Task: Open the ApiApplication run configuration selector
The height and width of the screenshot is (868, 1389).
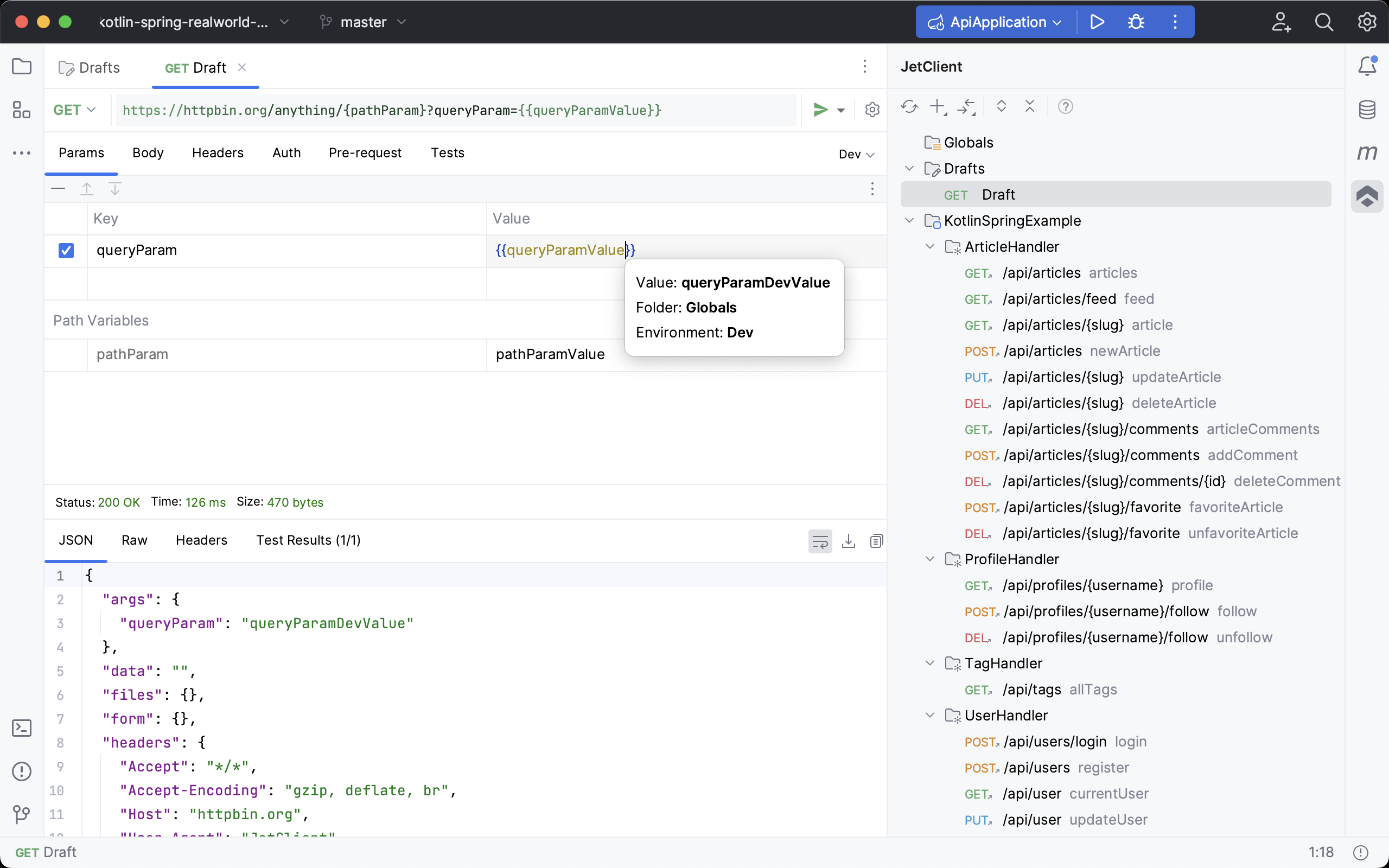Action: (x=997, y=22)
